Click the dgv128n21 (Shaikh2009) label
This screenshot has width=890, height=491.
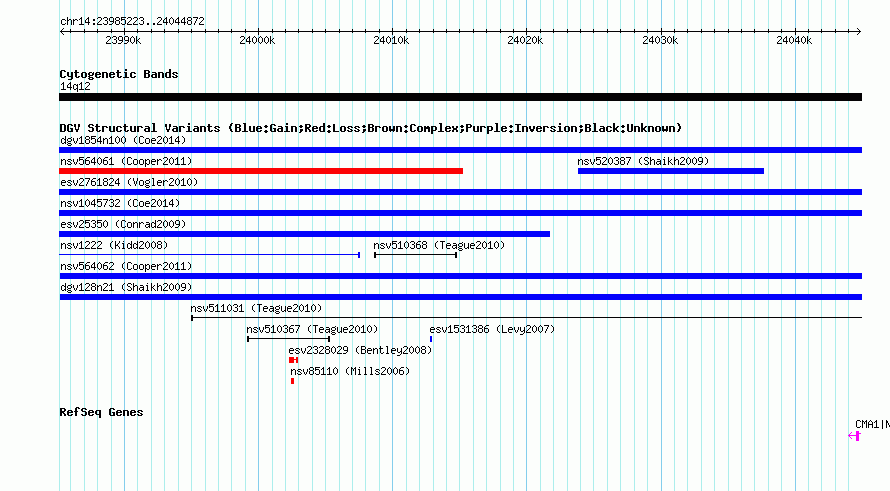tap(126, 287)
